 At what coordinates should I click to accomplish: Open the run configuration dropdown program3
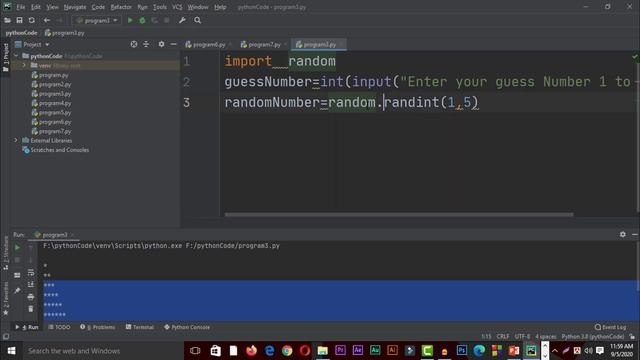(97, 20)
